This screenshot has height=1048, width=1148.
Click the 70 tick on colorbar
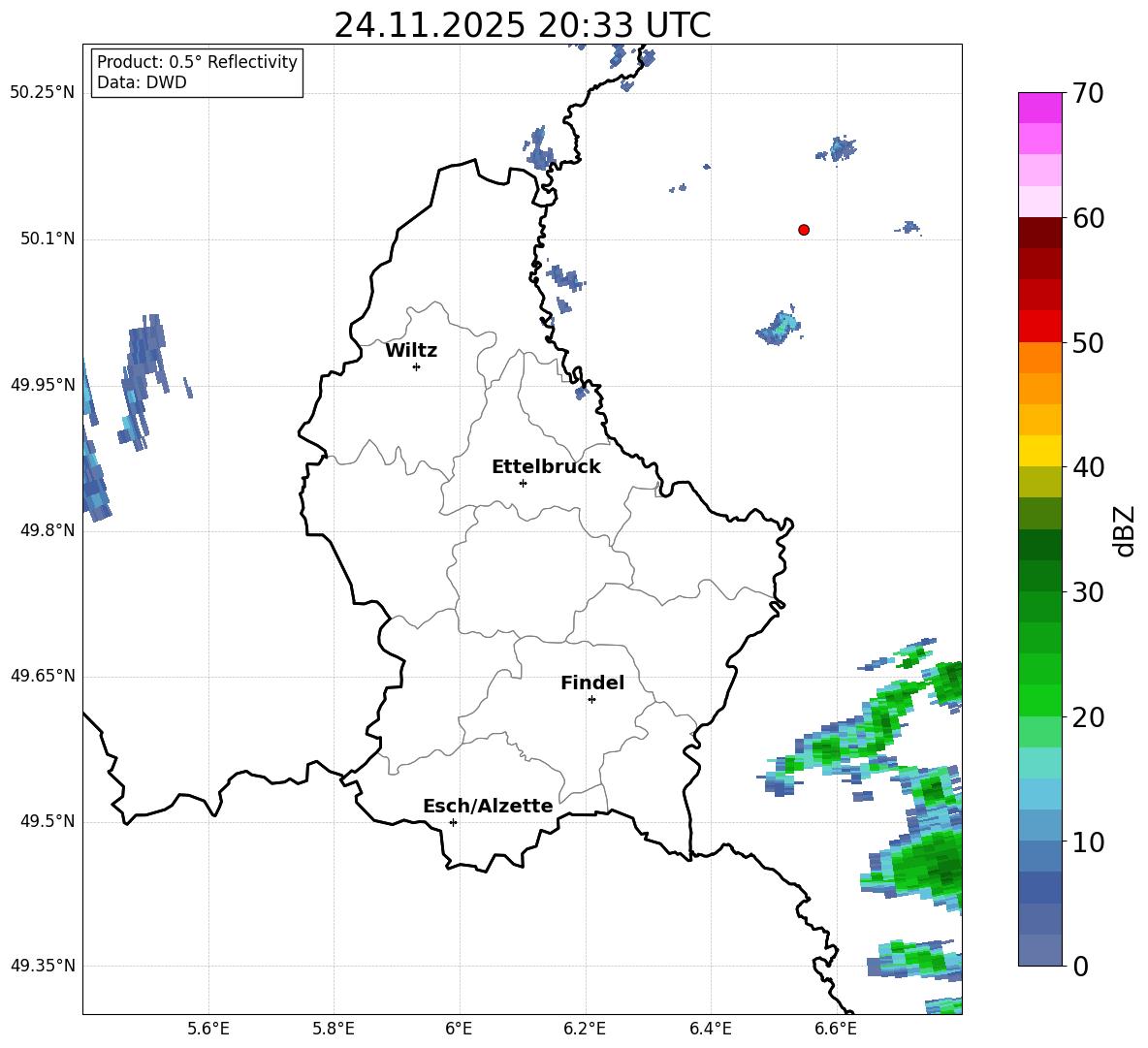click(1087, 93)
